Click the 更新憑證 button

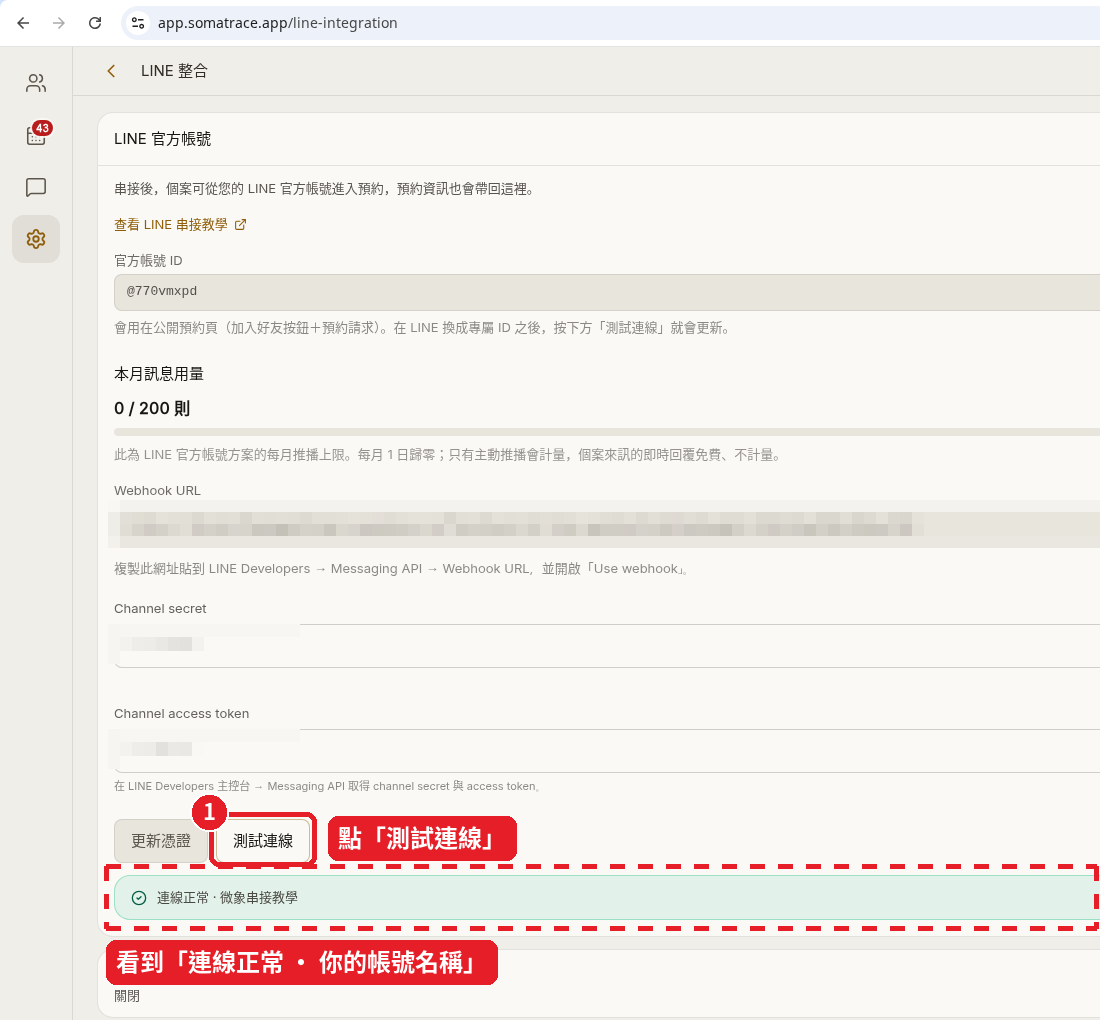(x=161, y=840)
